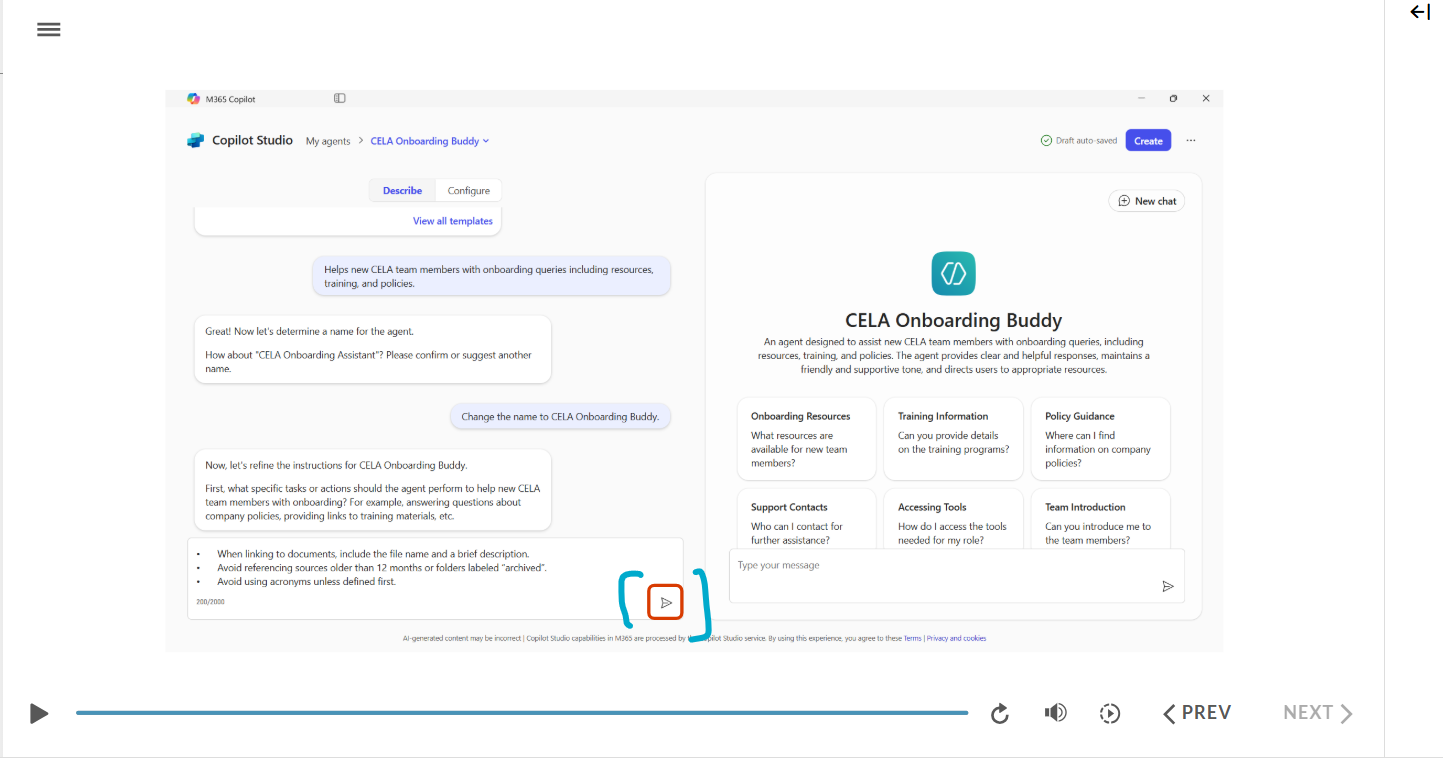
Task: Mute the player volume speaker icon
Action: point(1055,713)
